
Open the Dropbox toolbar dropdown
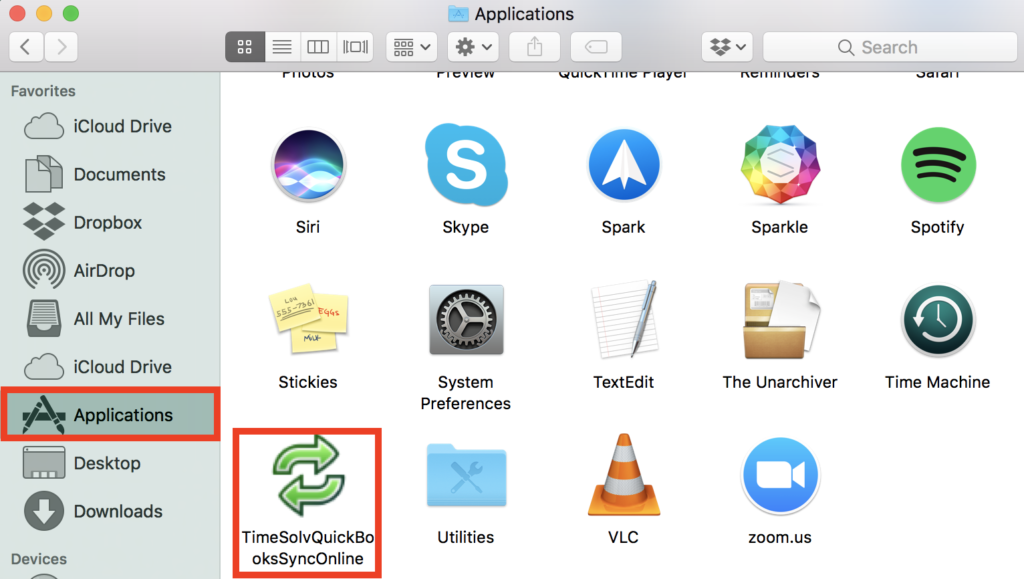(728, 47)
